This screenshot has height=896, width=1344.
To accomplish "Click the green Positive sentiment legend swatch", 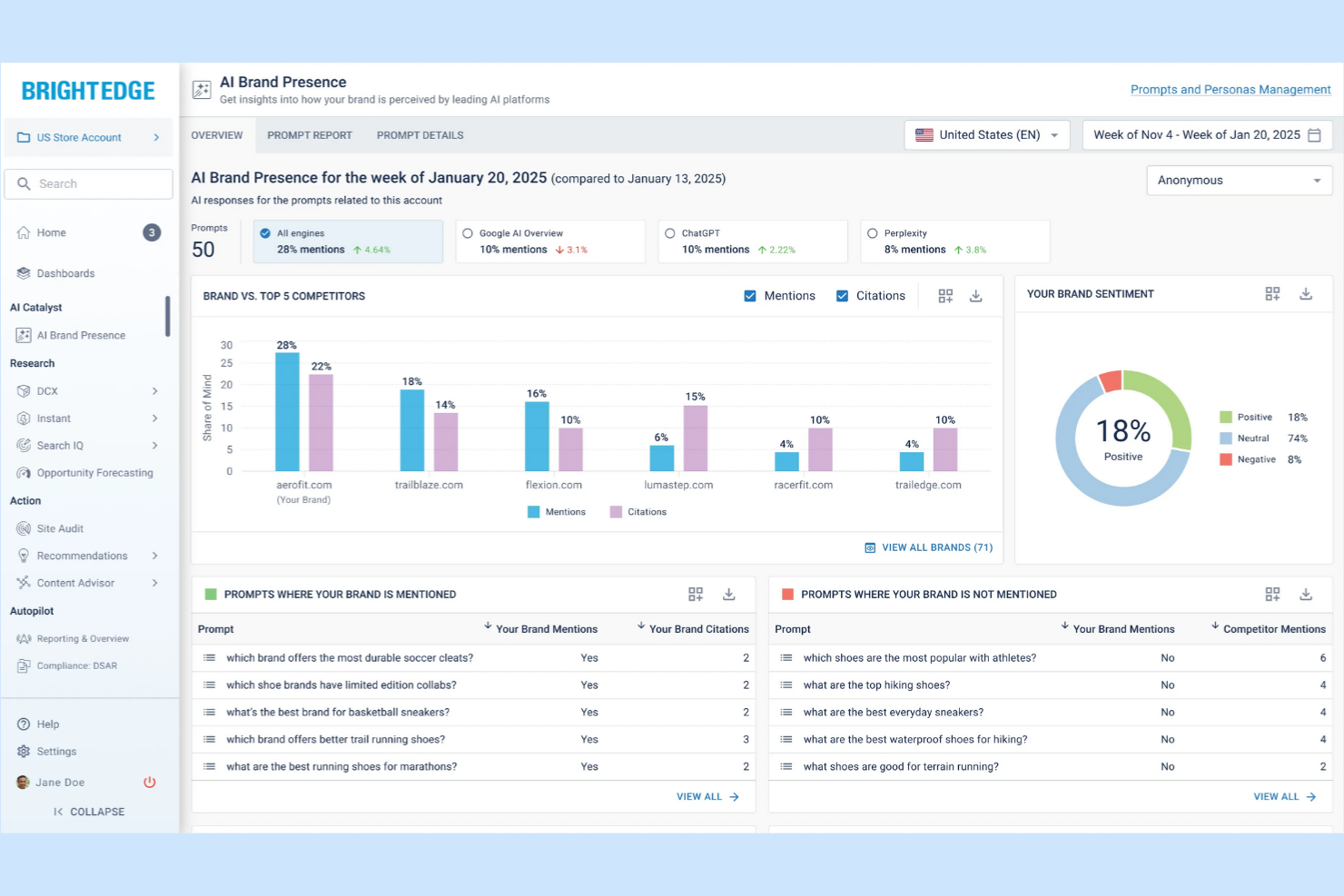I will [1227, 417].
